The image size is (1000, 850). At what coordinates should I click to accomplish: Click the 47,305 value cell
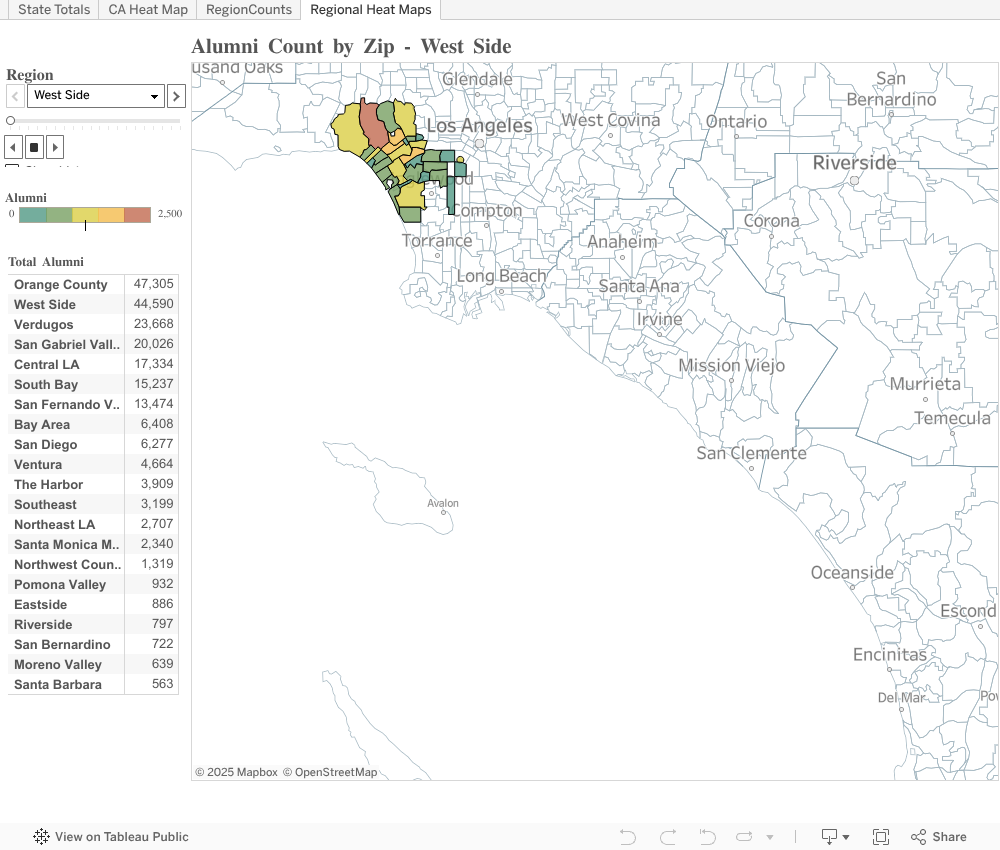152,284
